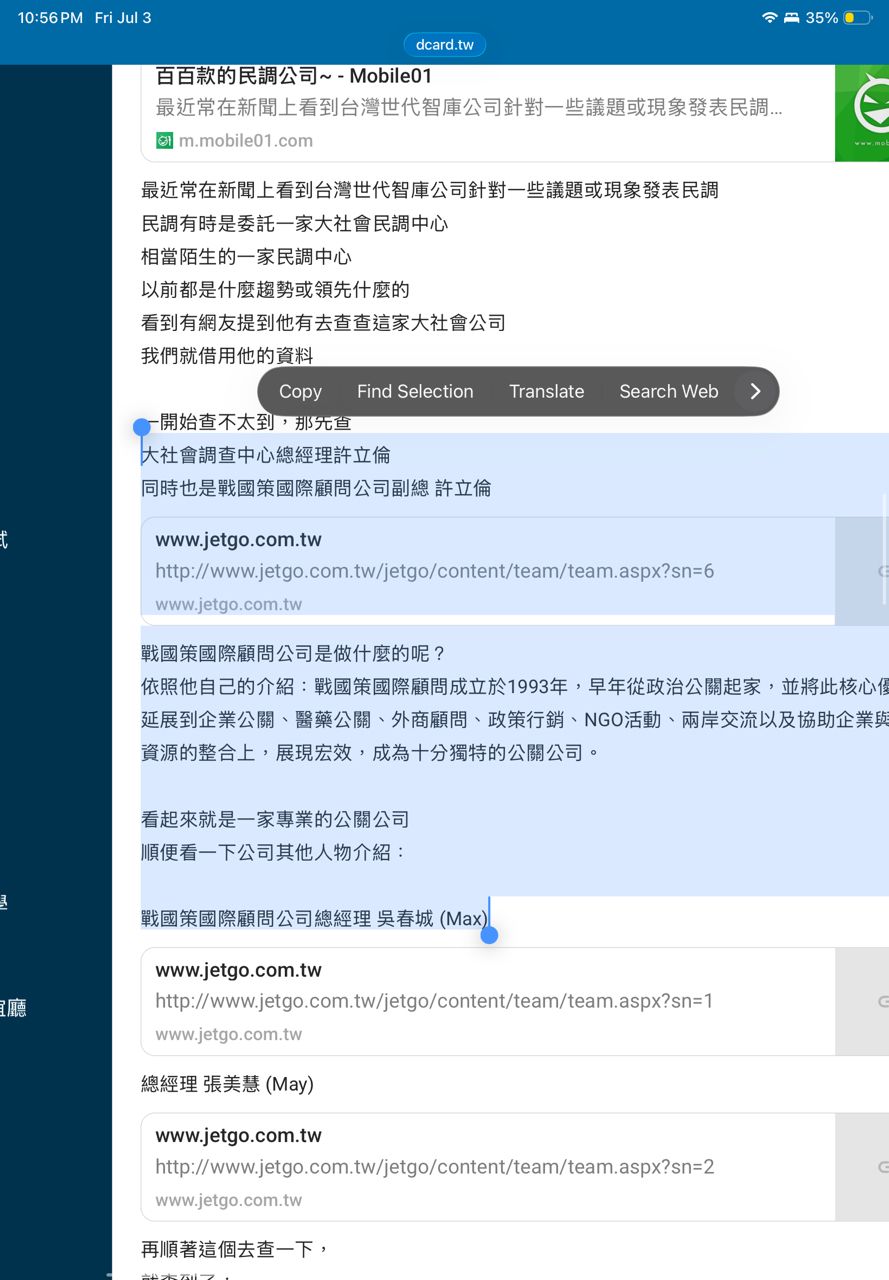The height and width of the screenshot is (1280, 889).
Task: Tap line 相當陌生的一家民調中心
Action: pos(246,256)
